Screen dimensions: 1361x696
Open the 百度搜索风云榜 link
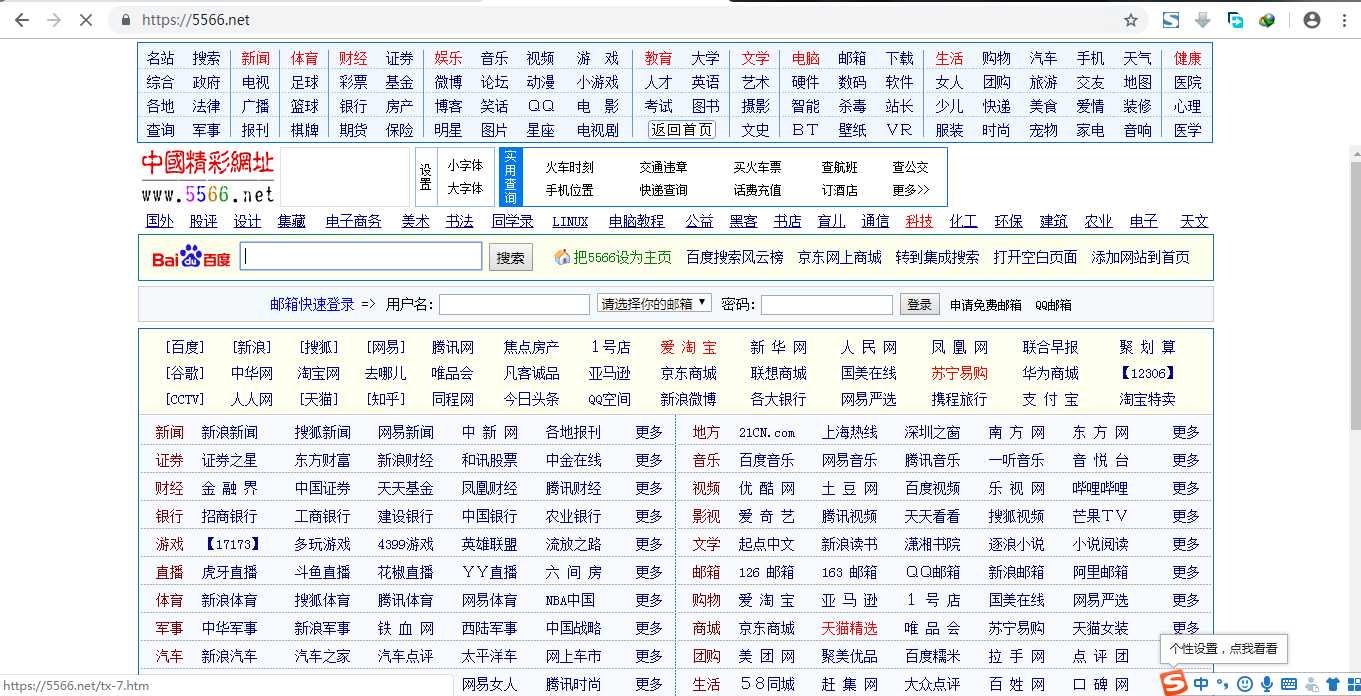coord(735,257)
